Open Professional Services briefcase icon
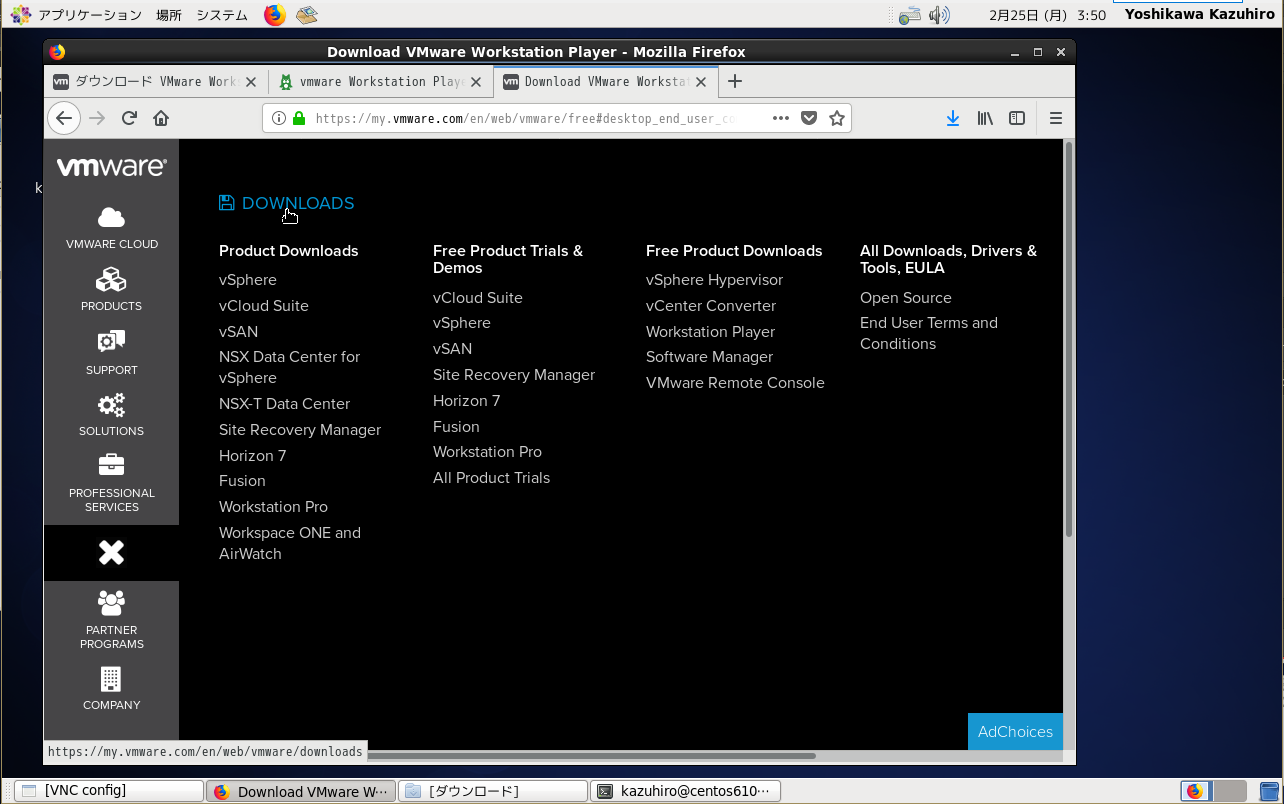Image resolution: width=1284 pixels, height=804 pixels. (111, 466)
